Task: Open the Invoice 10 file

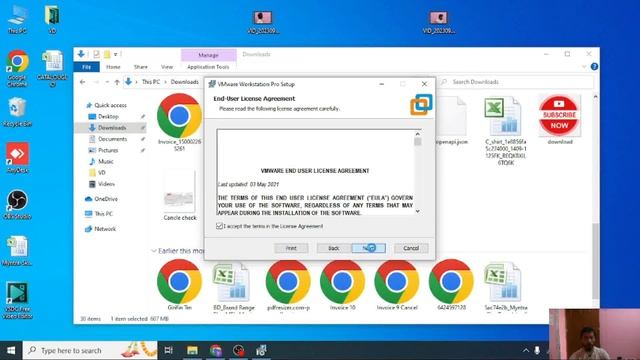Action: point(342,286)
